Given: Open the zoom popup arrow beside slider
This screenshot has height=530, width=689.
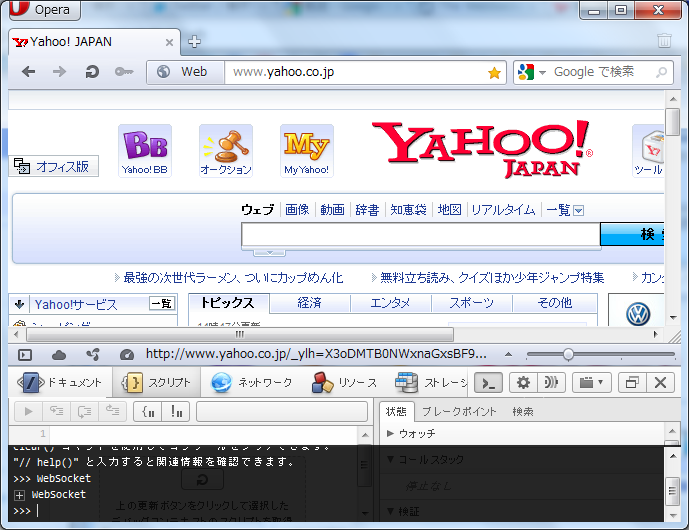Looking at the screenshot, I should point(508,354).
